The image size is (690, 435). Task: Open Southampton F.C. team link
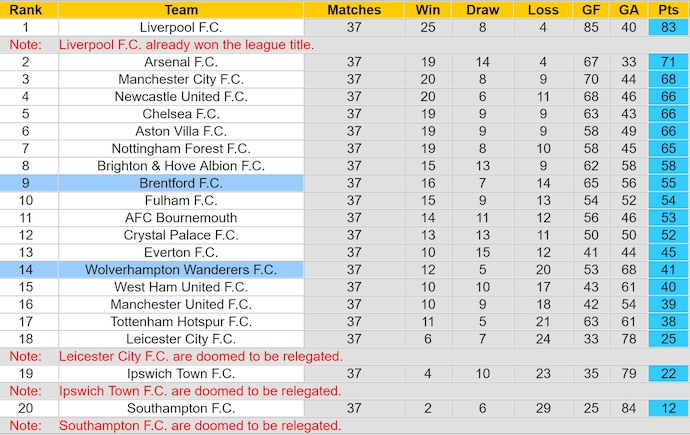point(181,408)
